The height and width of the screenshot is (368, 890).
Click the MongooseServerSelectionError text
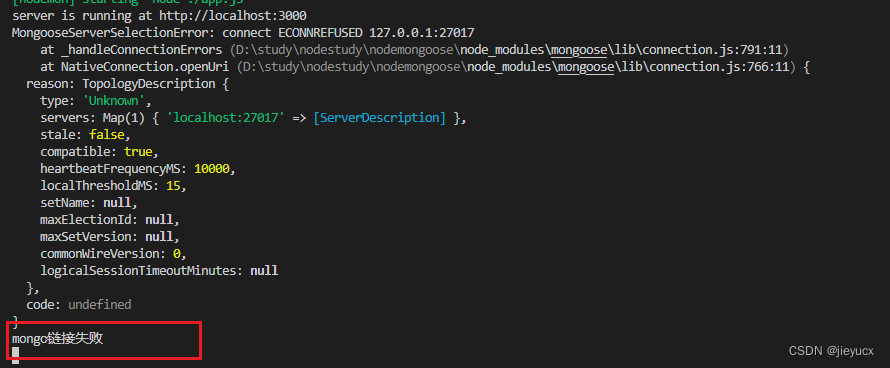[x=113, y=32]
